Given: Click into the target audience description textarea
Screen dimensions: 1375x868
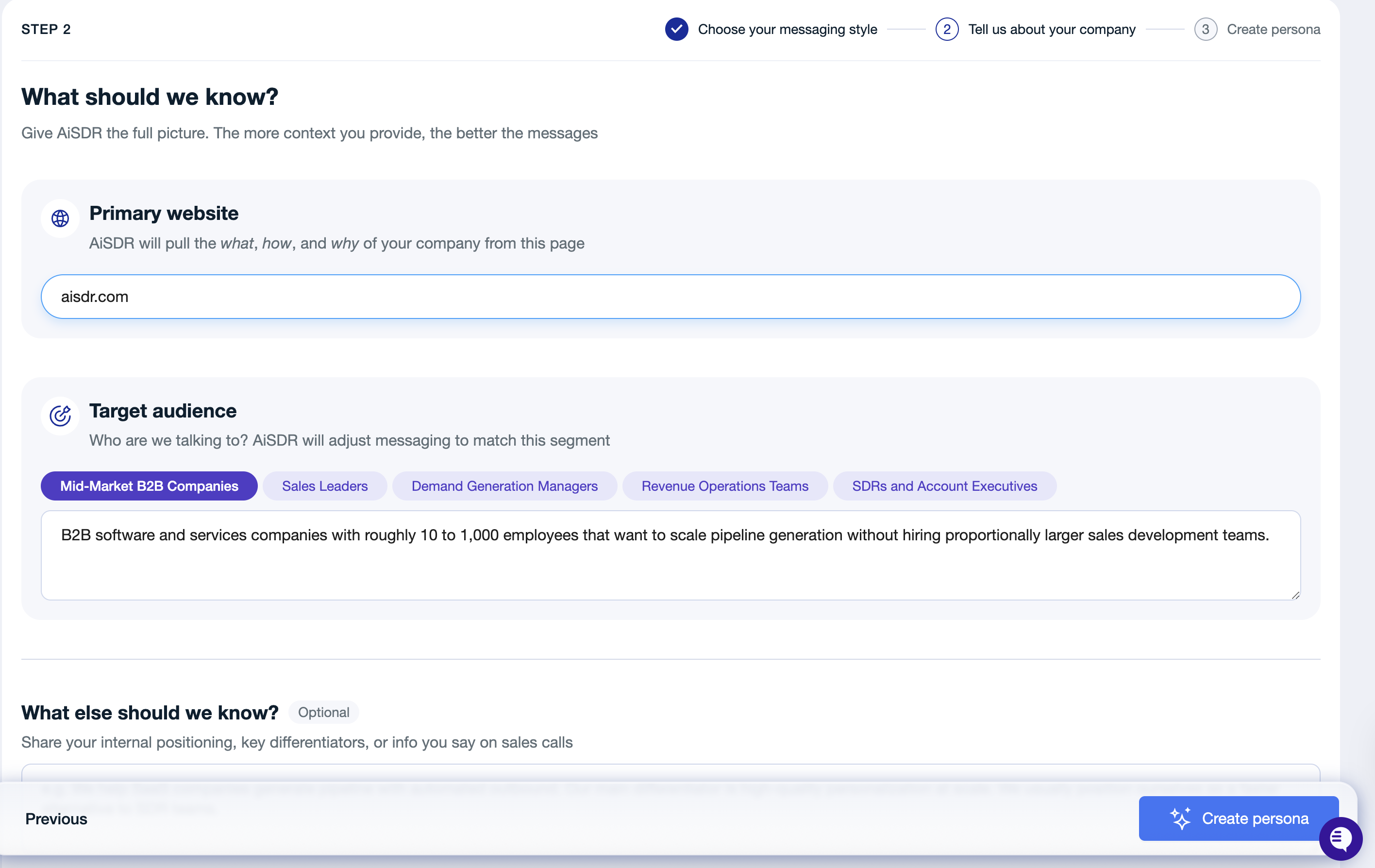Looking at the screenshot, I should (x=671, y=555).
